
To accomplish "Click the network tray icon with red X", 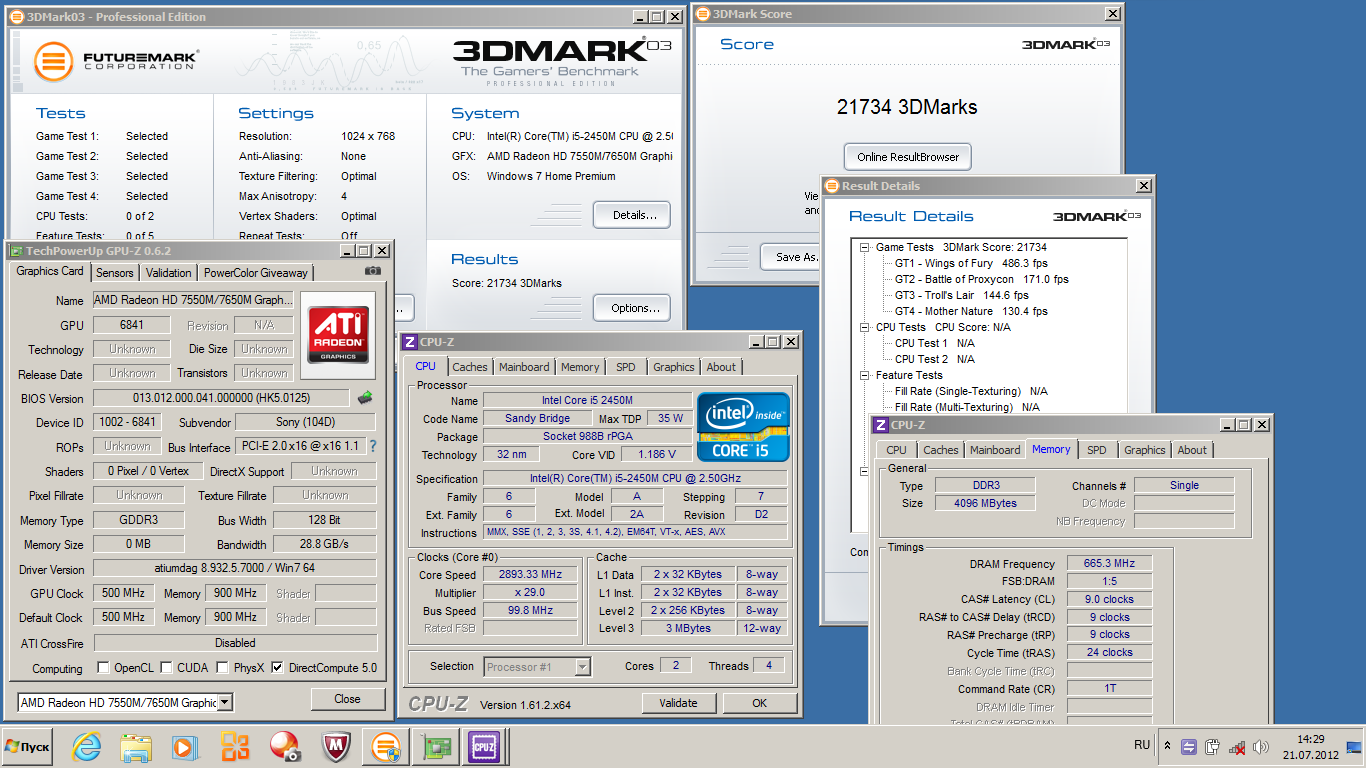I will click(1238, 746).
